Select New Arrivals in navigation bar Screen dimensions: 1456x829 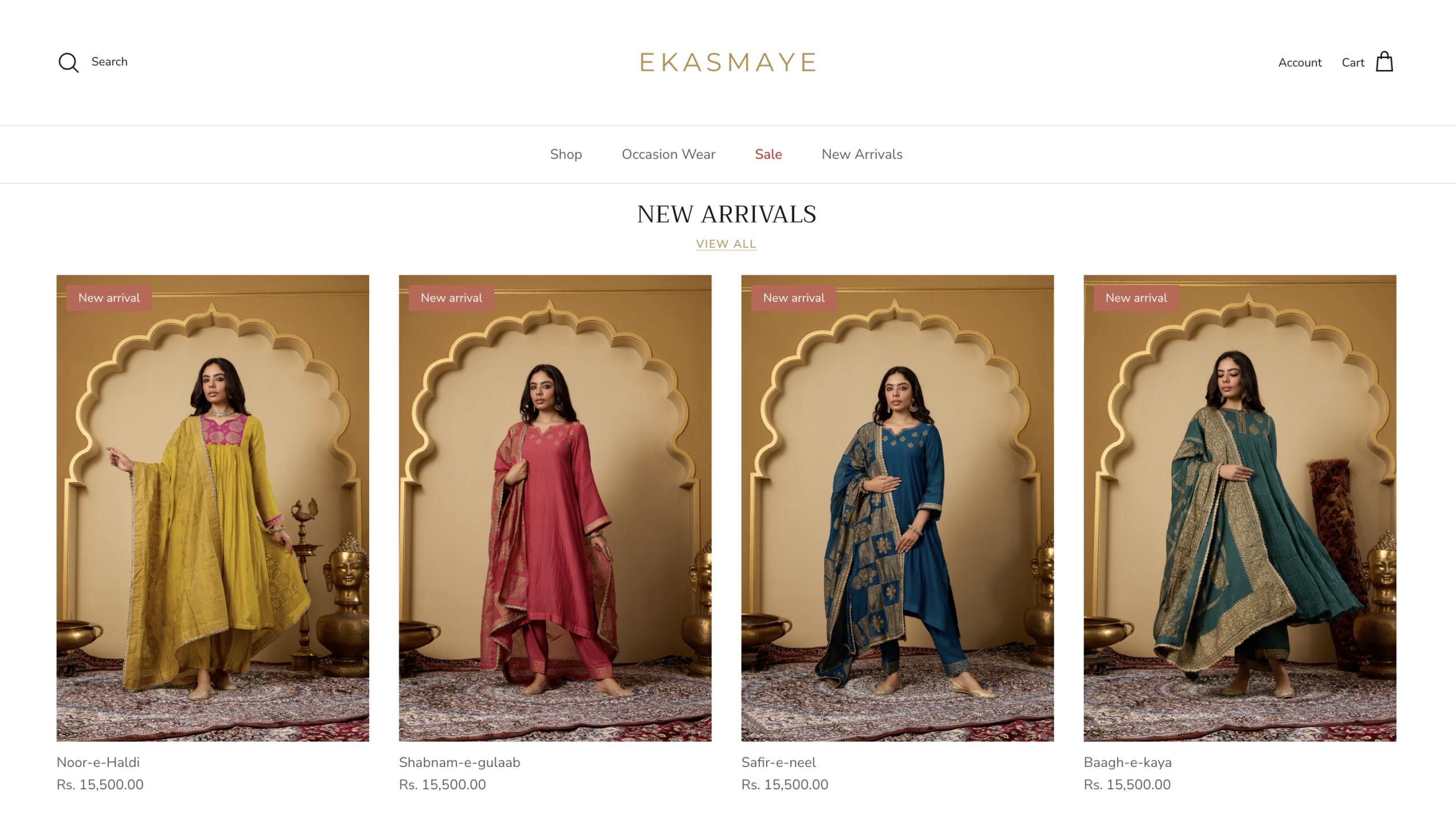click(862, 154)
